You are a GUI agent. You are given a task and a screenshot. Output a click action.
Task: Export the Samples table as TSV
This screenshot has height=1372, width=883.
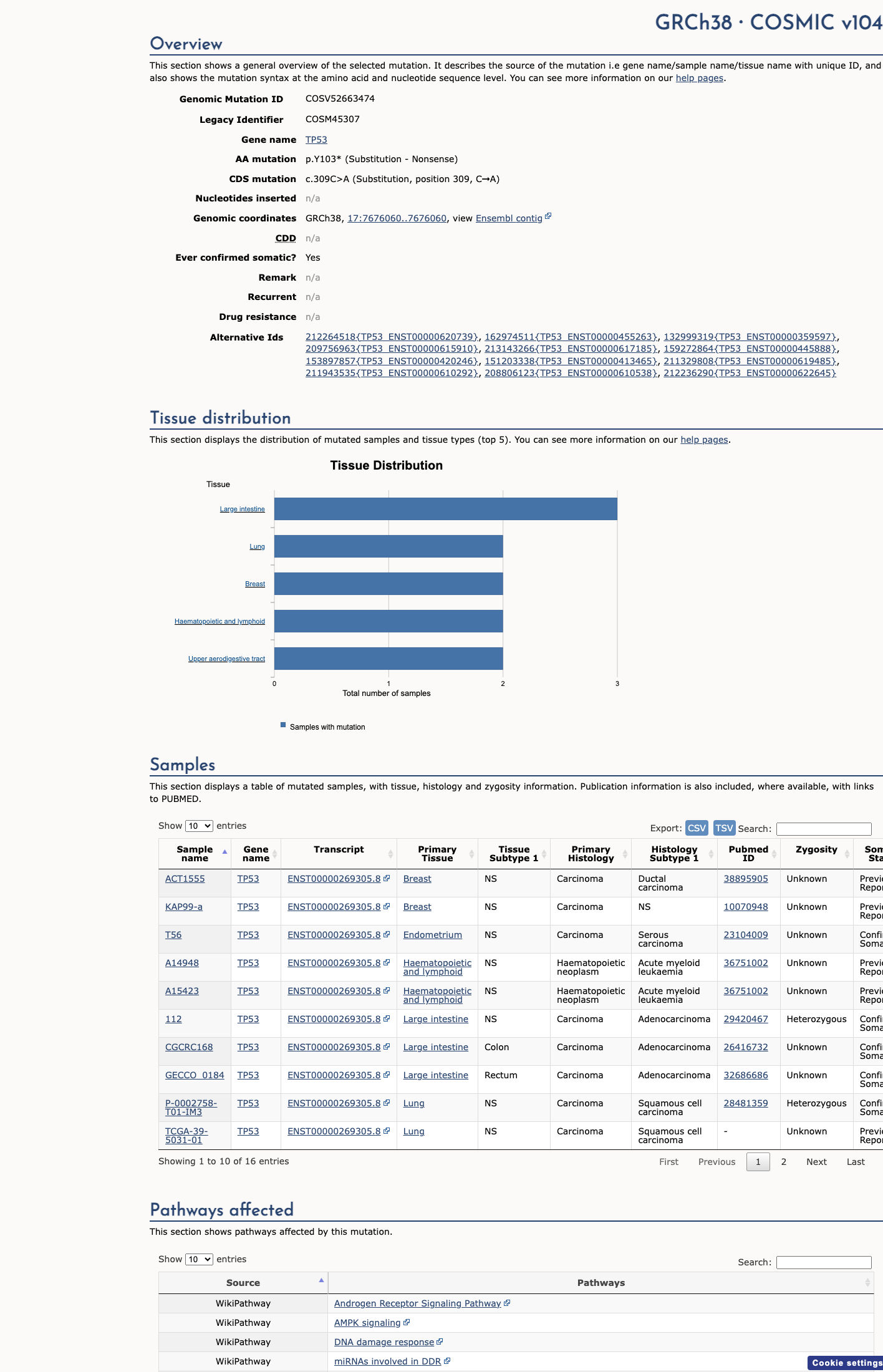[x=724, y=828]
